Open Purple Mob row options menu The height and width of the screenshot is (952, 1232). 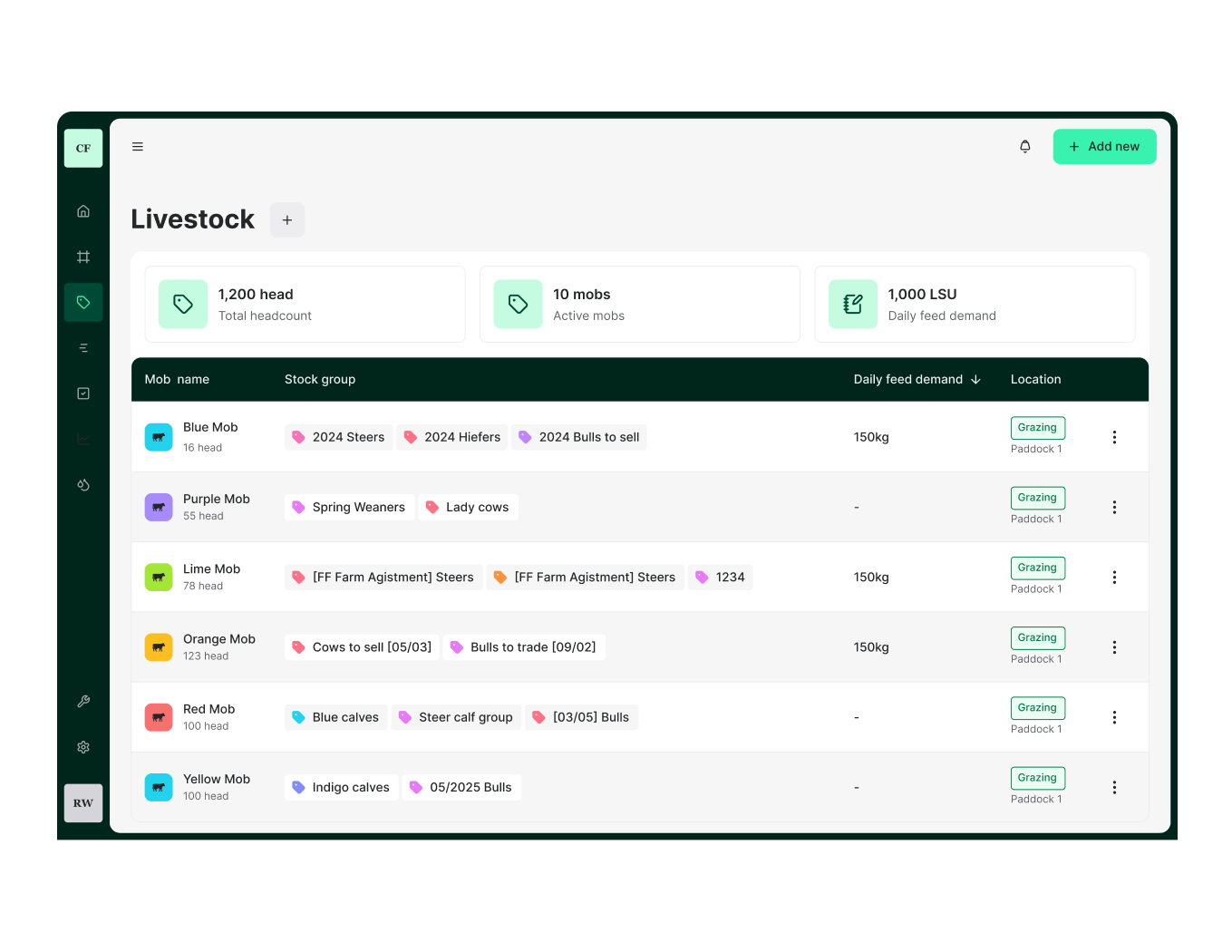point(1114,507)
